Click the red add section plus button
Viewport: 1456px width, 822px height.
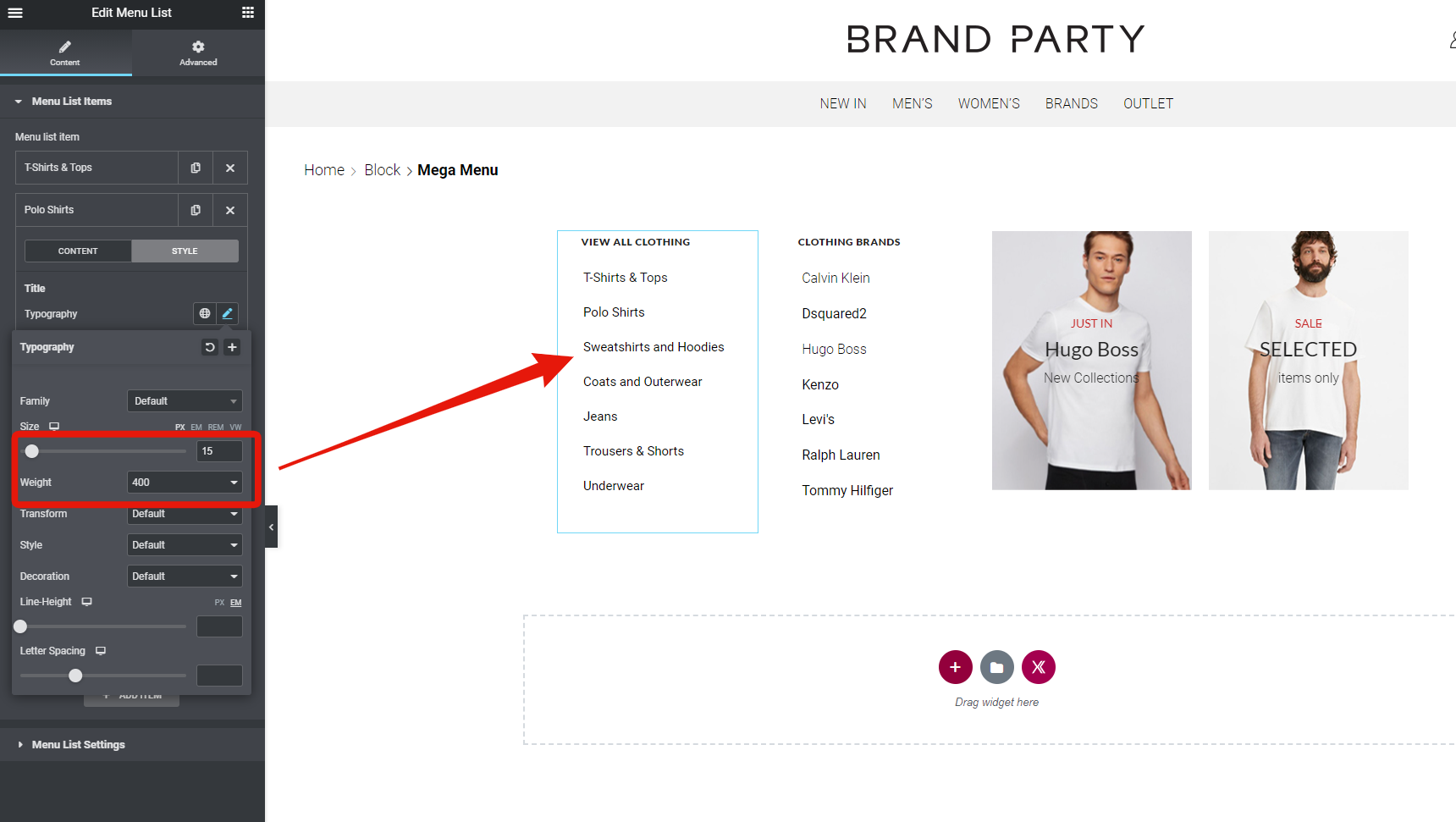(955, 667)
